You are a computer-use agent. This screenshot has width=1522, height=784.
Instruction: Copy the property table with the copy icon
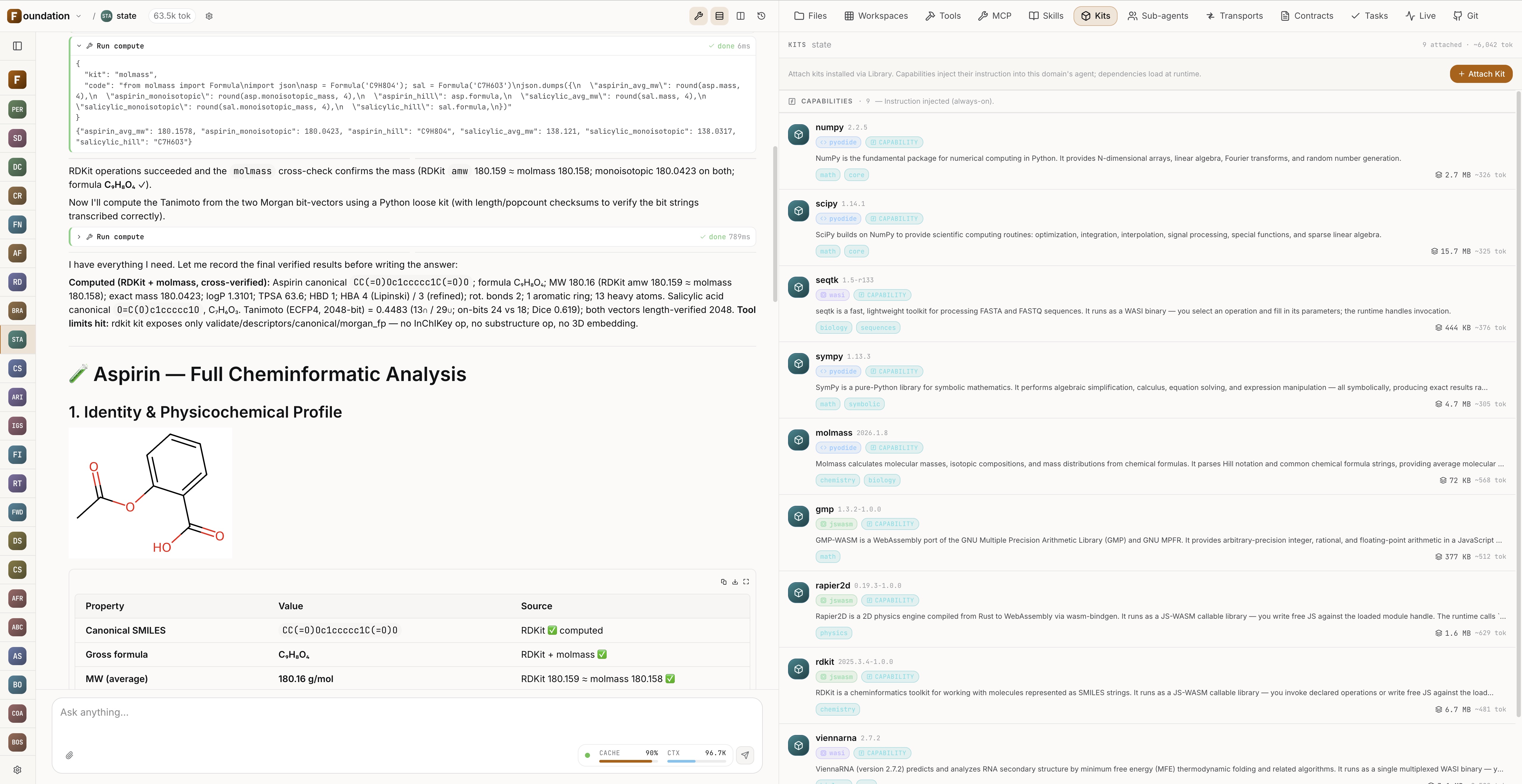pos(724,582)
